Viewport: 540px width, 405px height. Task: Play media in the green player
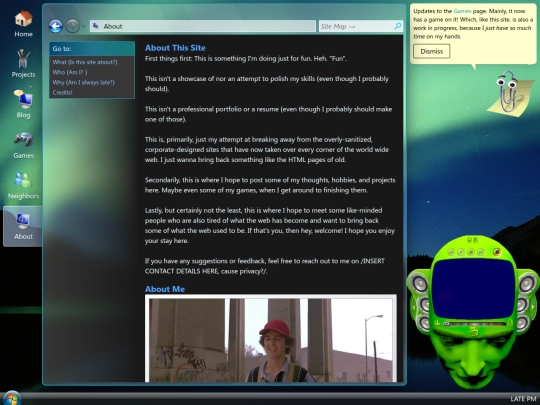tap(461, 252)
